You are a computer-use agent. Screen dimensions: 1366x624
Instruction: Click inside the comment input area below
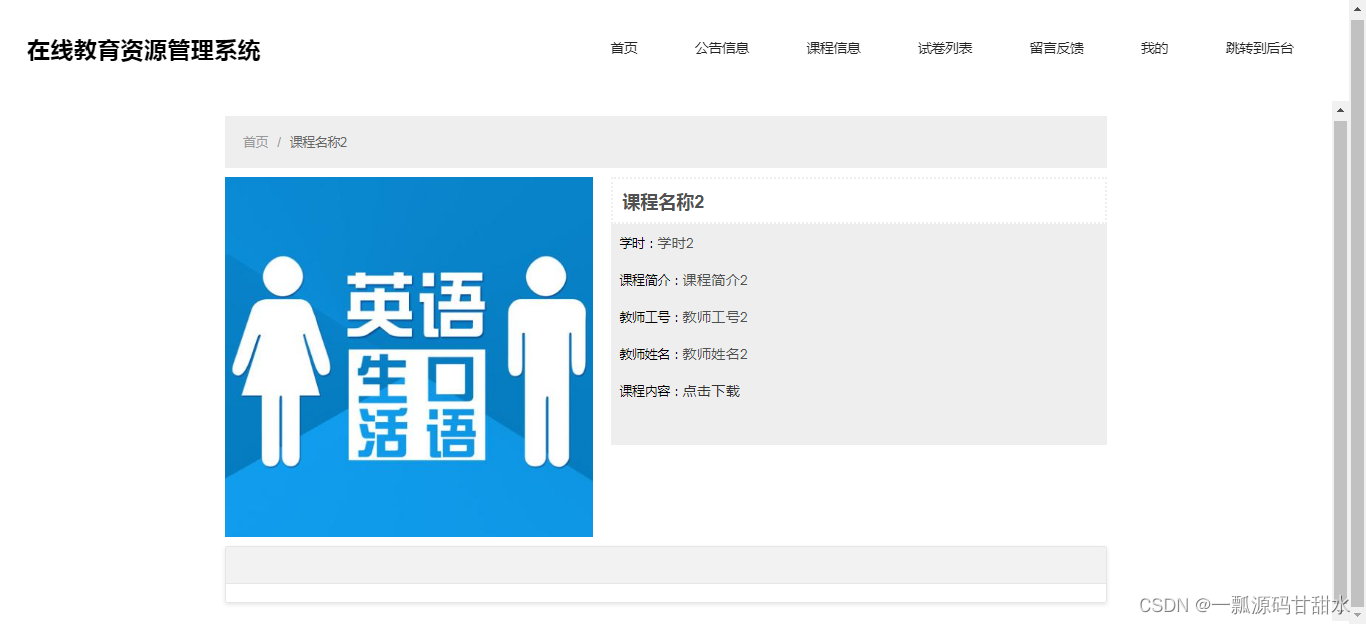(666, 565)
